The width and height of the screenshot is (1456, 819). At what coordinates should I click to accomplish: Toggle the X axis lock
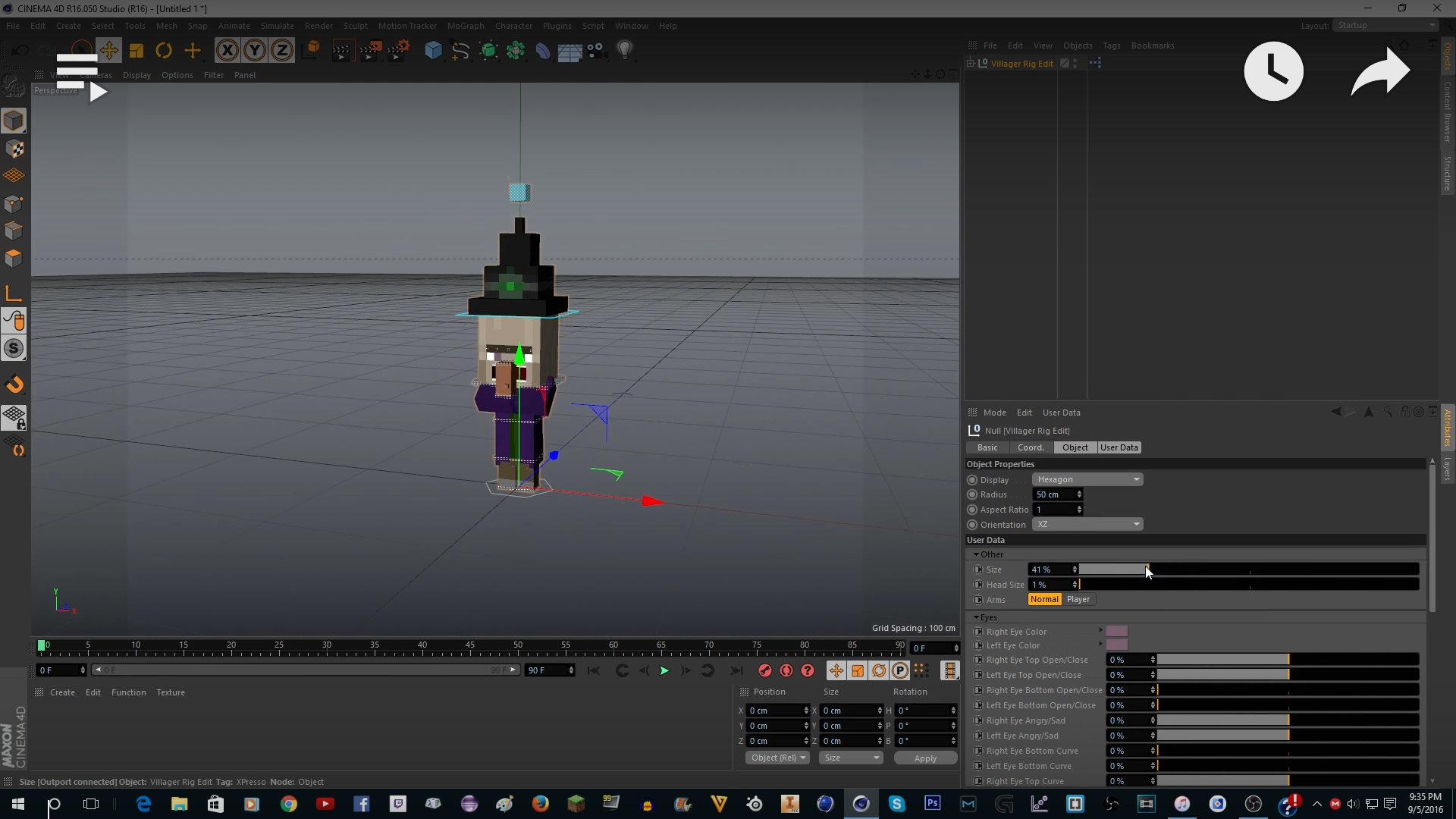point(227,51)
